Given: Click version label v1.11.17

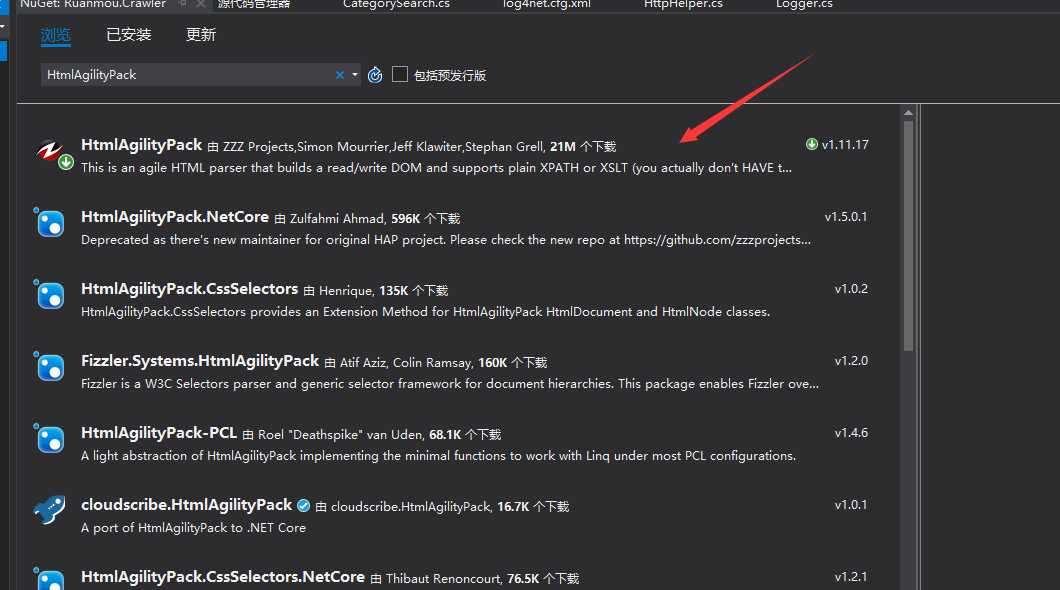Looking at the screenshot, I should click(x=845, y=145).
